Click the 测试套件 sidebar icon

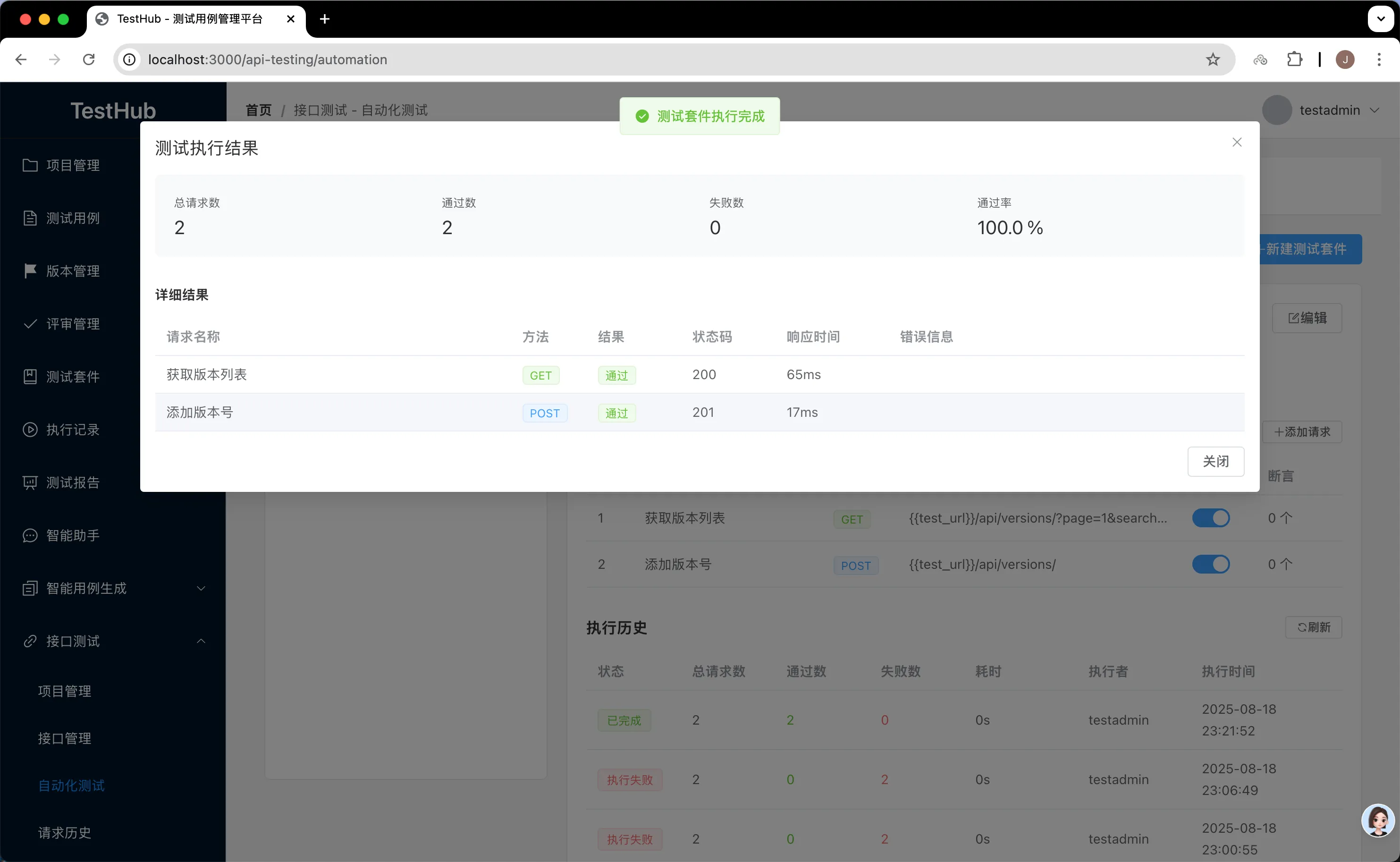click(30, 377)
